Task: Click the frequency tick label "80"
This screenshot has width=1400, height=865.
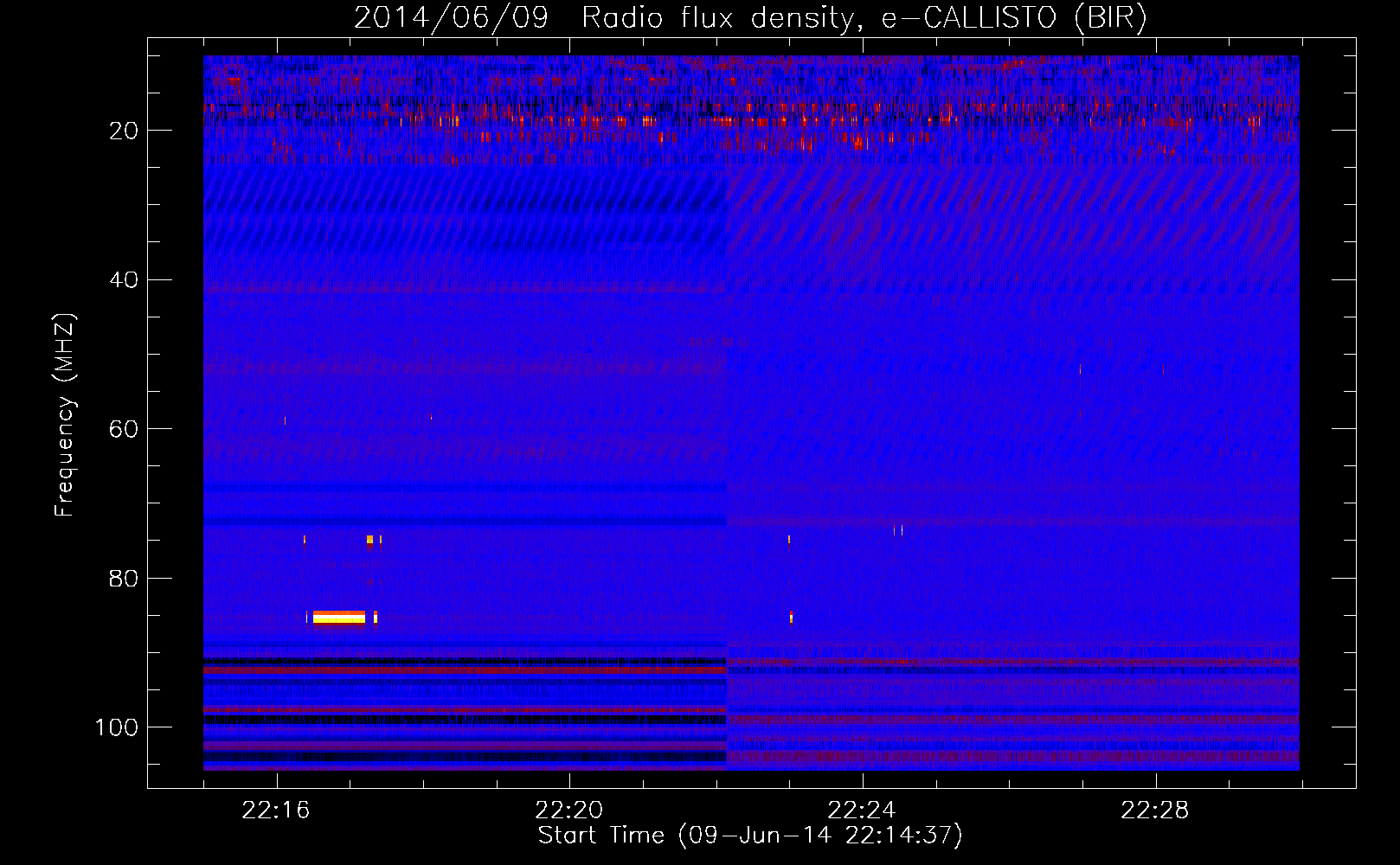Action: 125,578
